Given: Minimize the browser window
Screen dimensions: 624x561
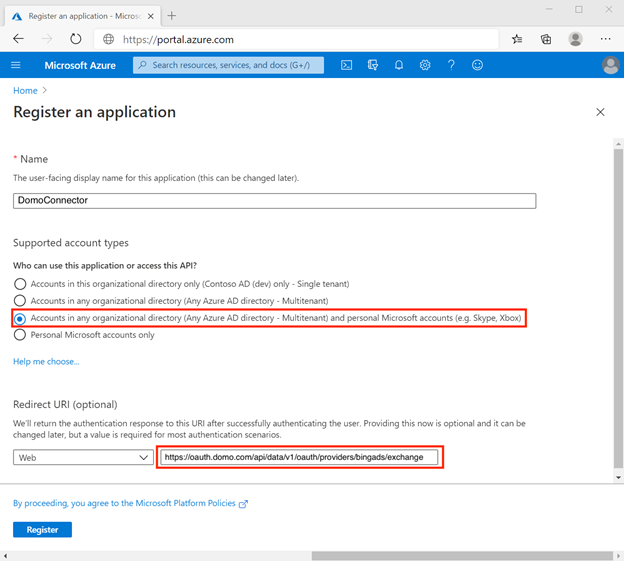Looking at the screenshot, I should [549, 9].
